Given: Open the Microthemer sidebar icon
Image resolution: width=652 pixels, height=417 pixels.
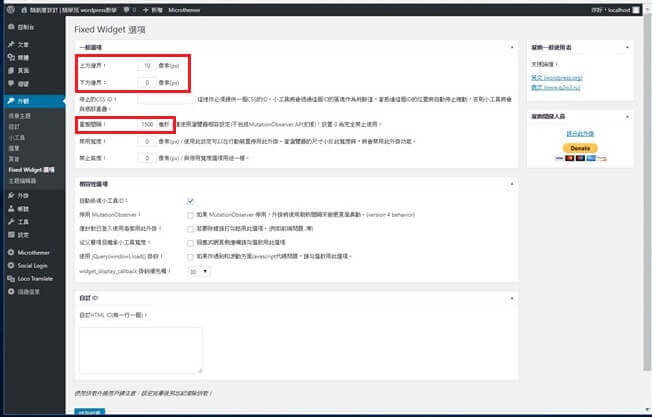Looking at the screenshot, I should [x=9, y=253].
